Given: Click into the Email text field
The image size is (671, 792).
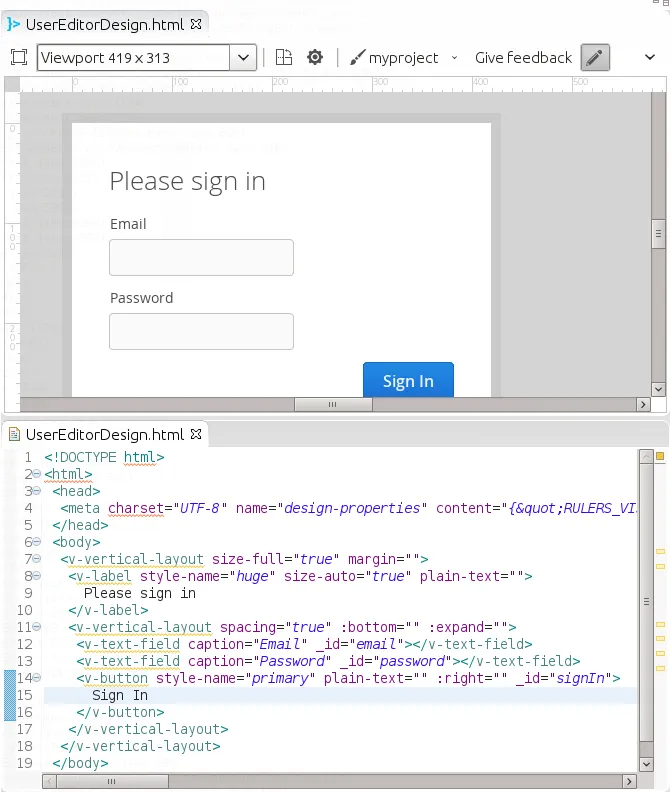Looking at the screenshot, I should 201,257.
